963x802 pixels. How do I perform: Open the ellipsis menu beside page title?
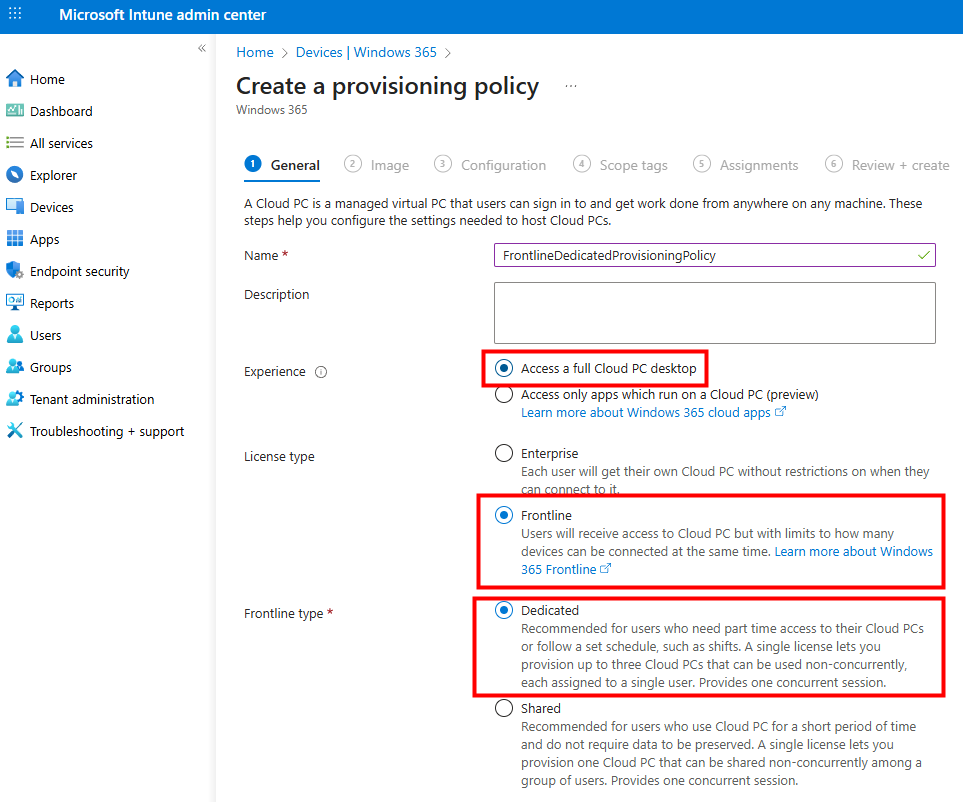click(571, 87)
